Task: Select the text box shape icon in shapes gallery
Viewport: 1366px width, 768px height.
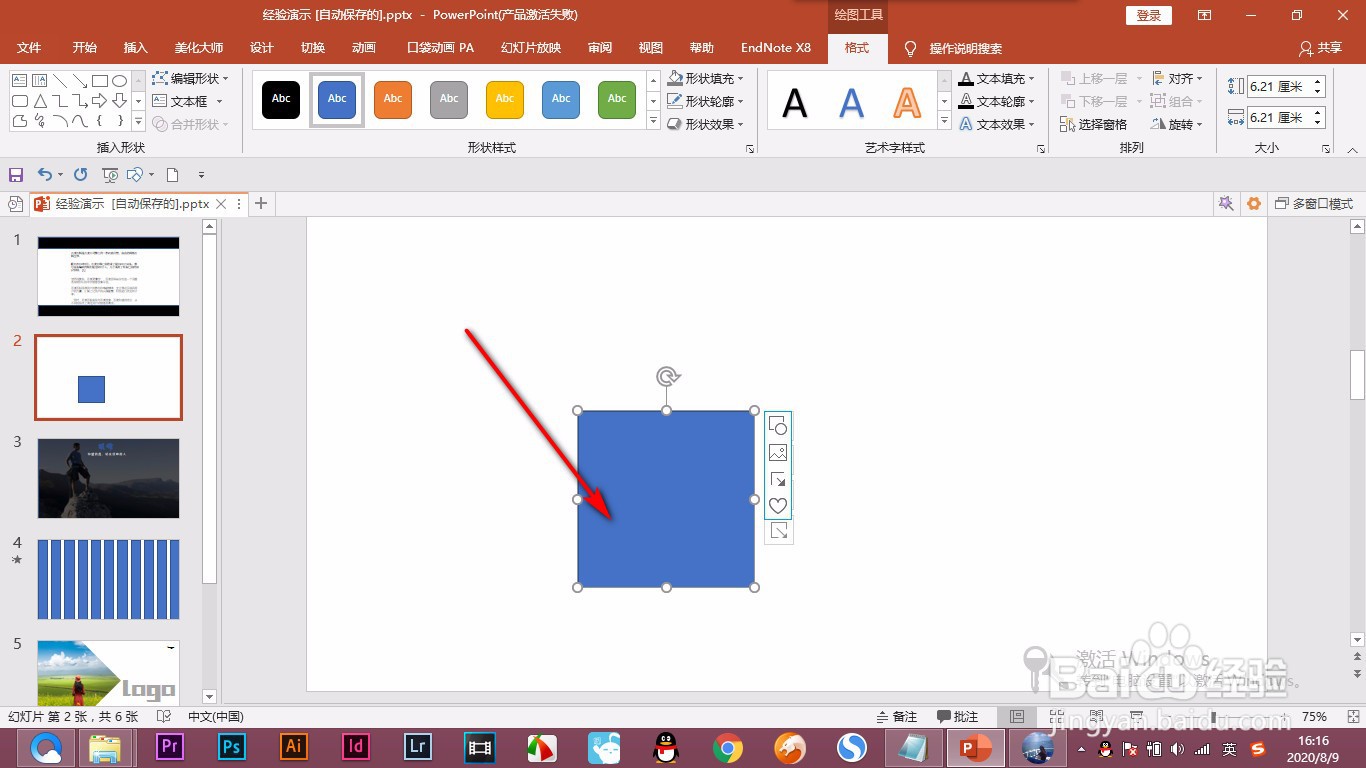Action: (x=20, y=80)
